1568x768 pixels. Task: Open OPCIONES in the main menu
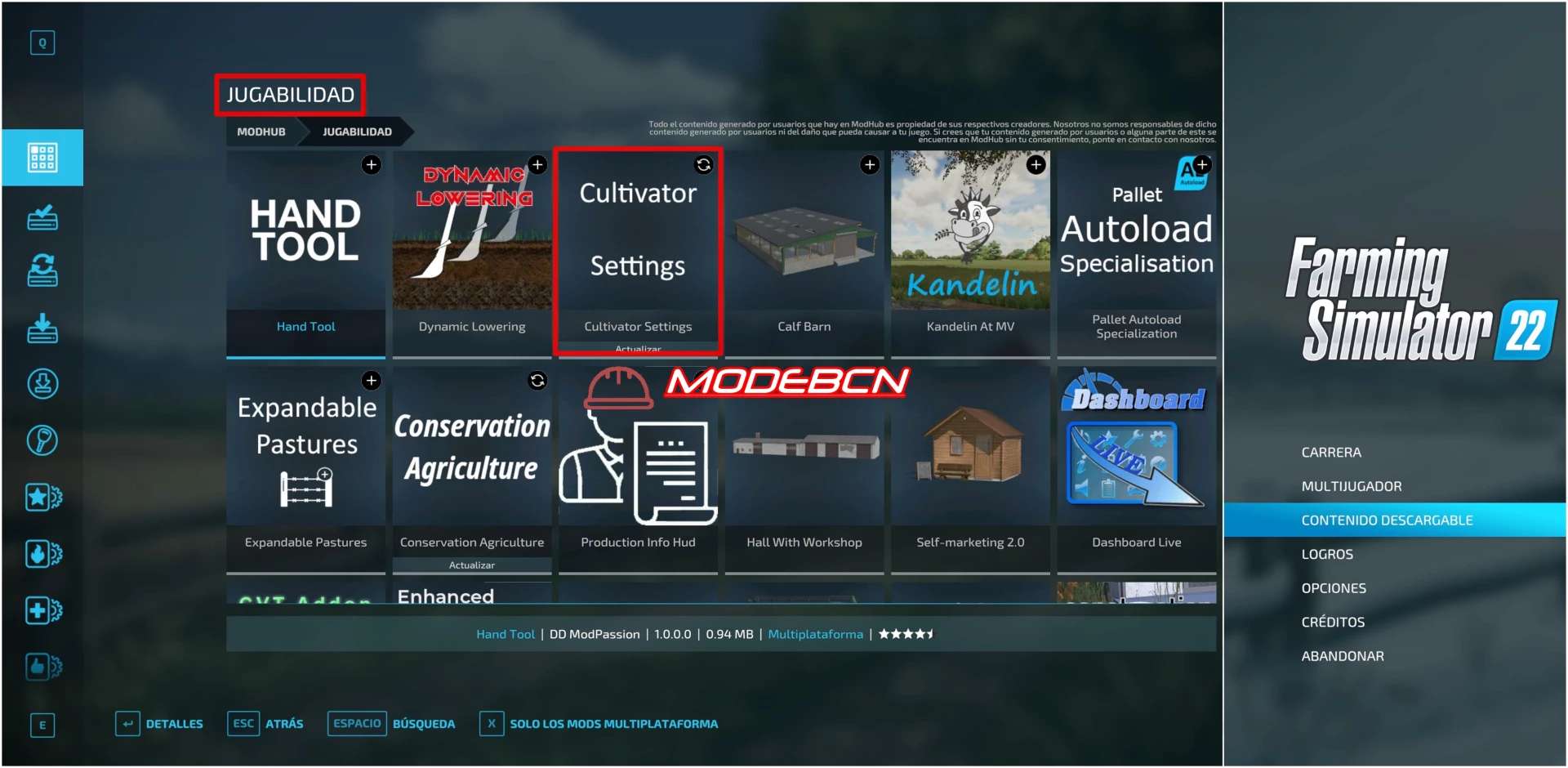coord(1333,588)
